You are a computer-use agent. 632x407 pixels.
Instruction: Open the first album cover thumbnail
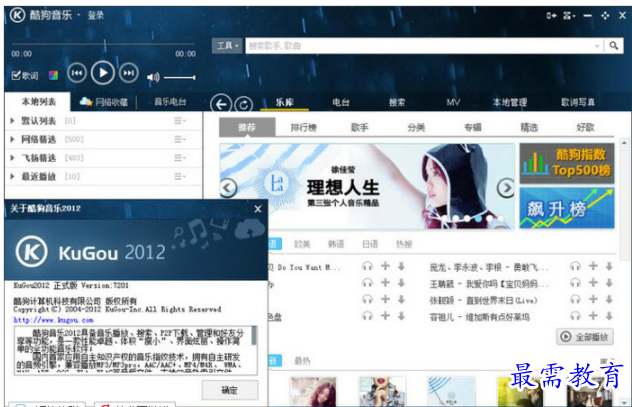313,391
